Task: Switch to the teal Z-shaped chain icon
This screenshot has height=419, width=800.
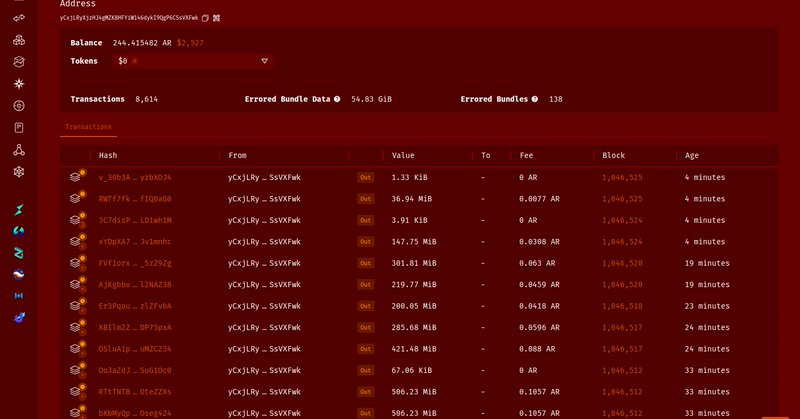Action: 19,253
